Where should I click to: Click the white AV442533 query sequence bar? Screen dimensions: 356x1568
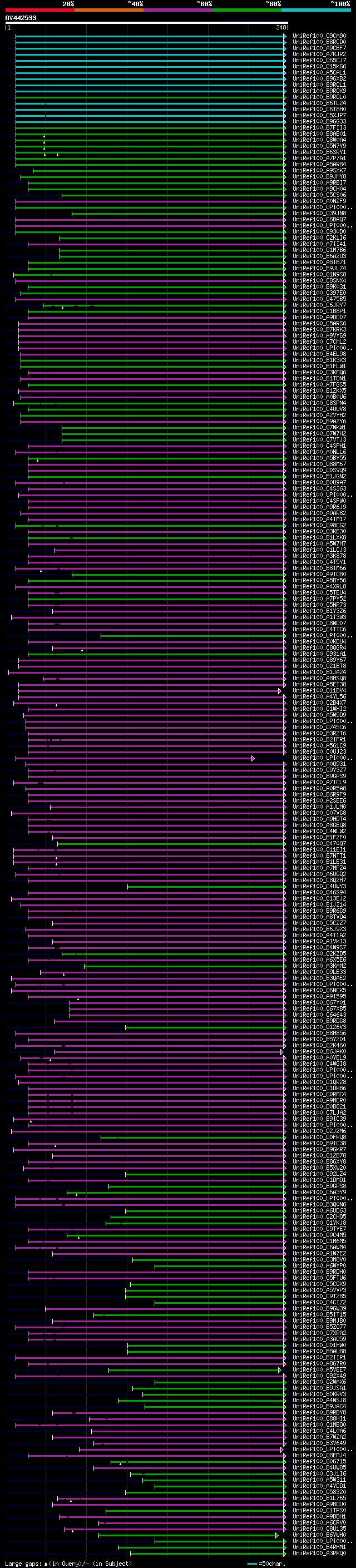tap(147, 23)
